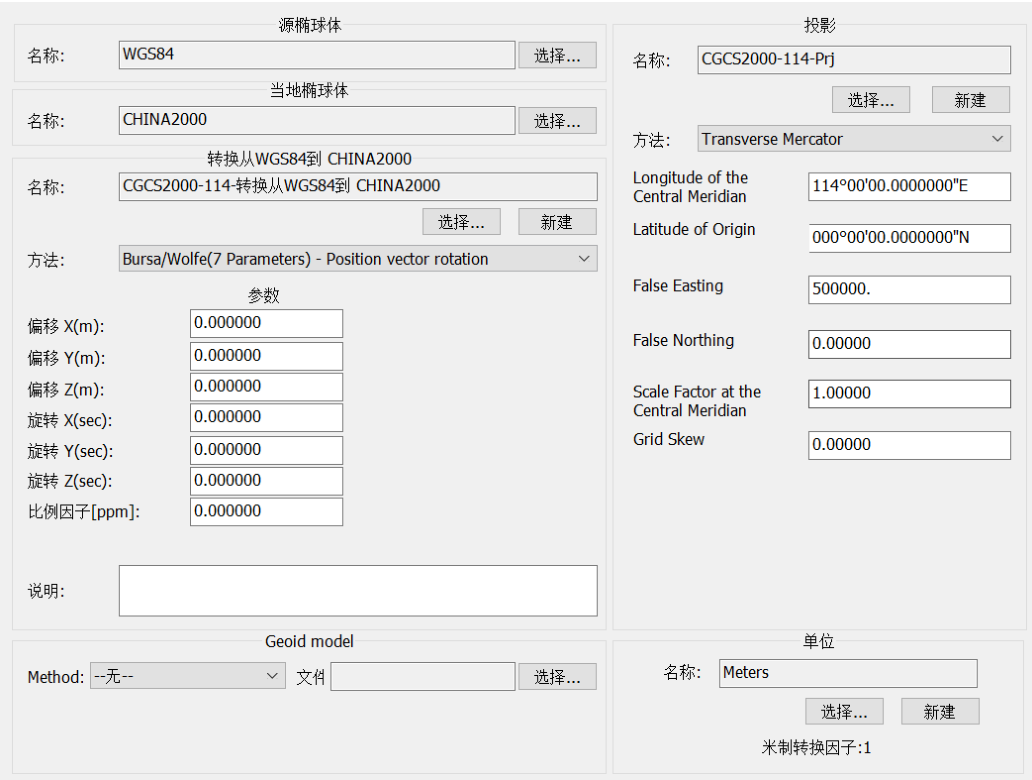Click the 偏移 X(m) input field
Screen dimensions: 1032x780
(x=266, y=324)
